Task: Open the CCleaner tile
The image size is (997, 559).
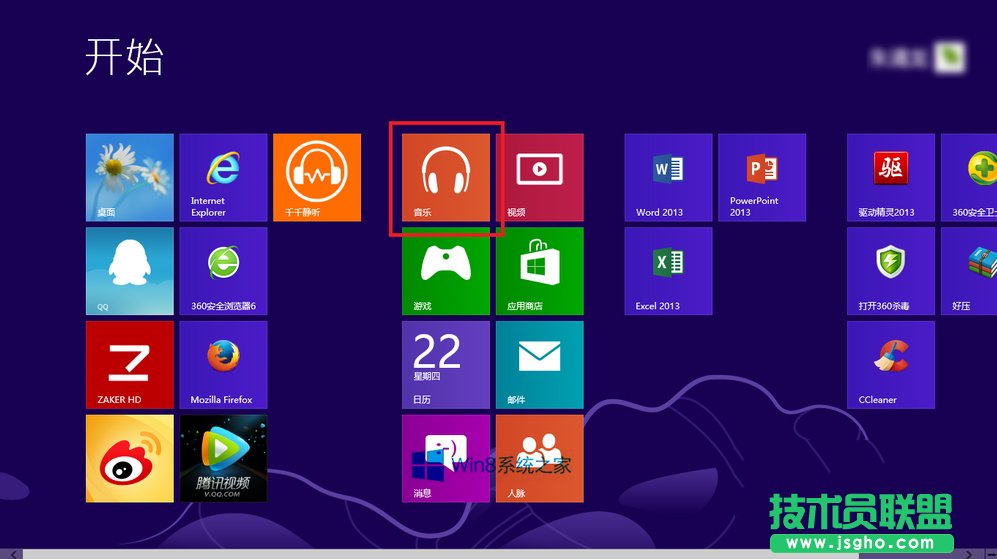Action: 890,364
